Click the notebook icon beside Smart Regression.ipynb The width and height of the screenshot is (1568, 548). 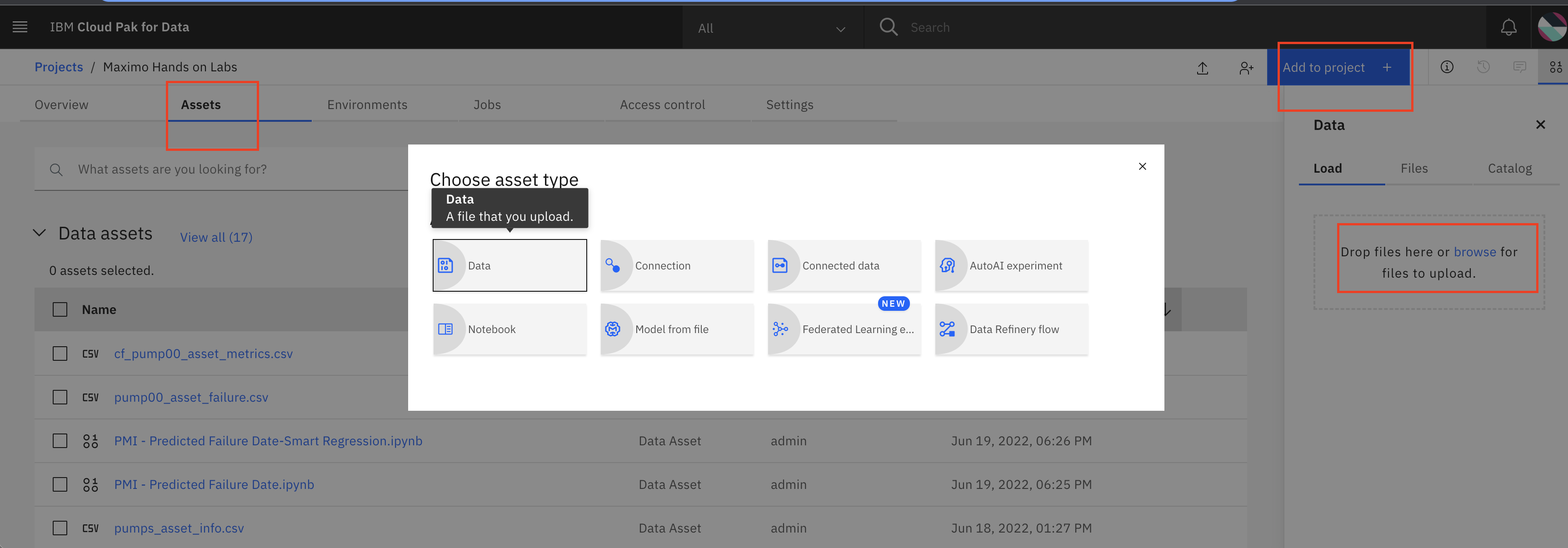pos(90,441)
